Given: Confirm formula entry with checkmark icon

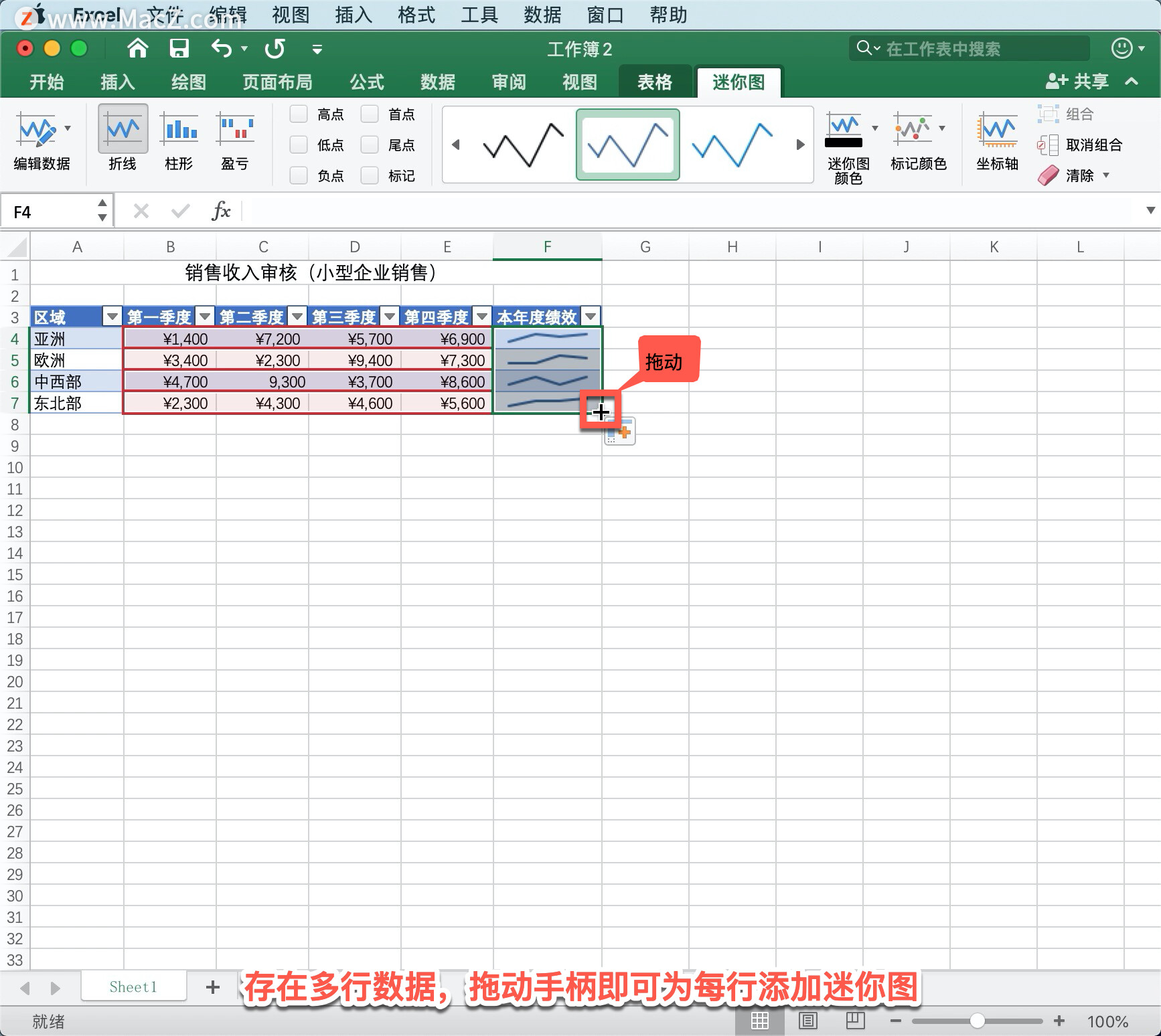Looking at the screenshot, I should 180,211.
